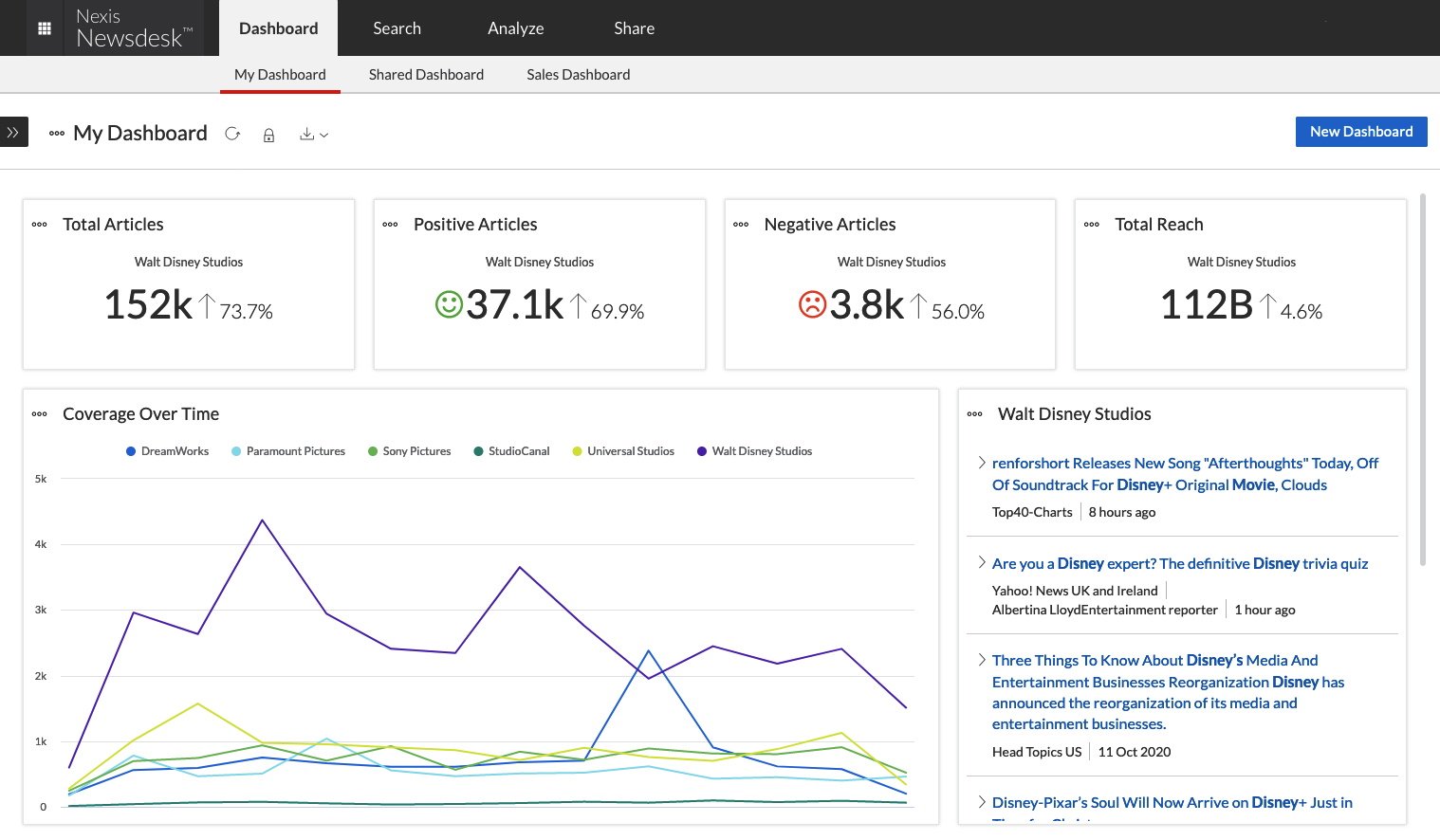
Task: Expand the Disney-Pixar's Soul article chevron
Action: click(982, 802)
